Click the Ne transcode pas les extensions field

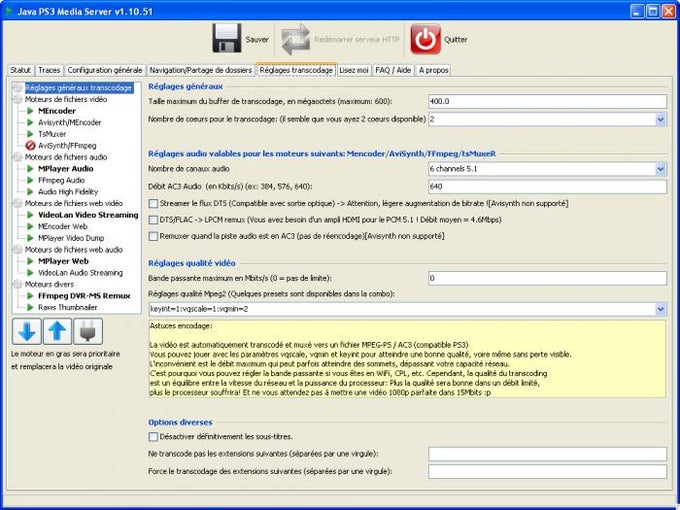coord(547,454)
